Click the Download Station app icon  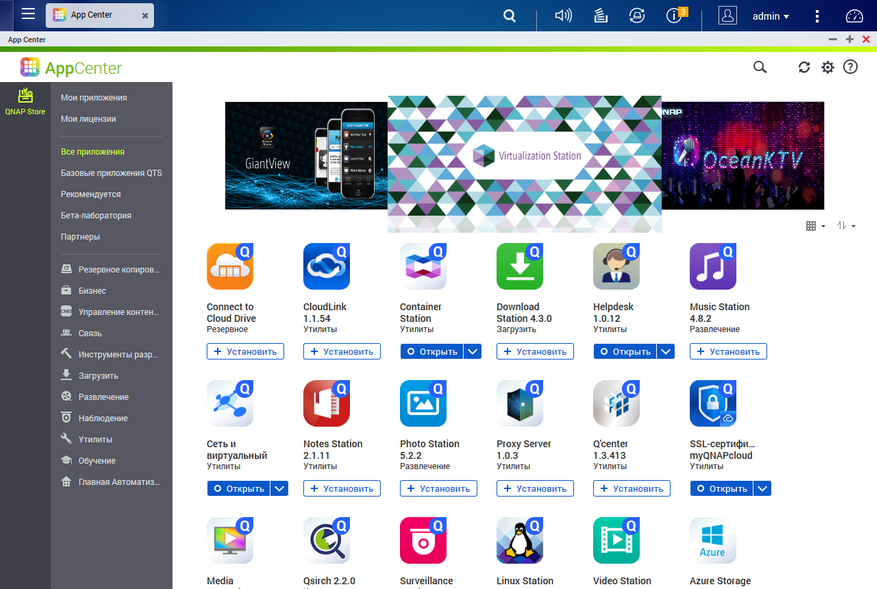tap(520, 266)
